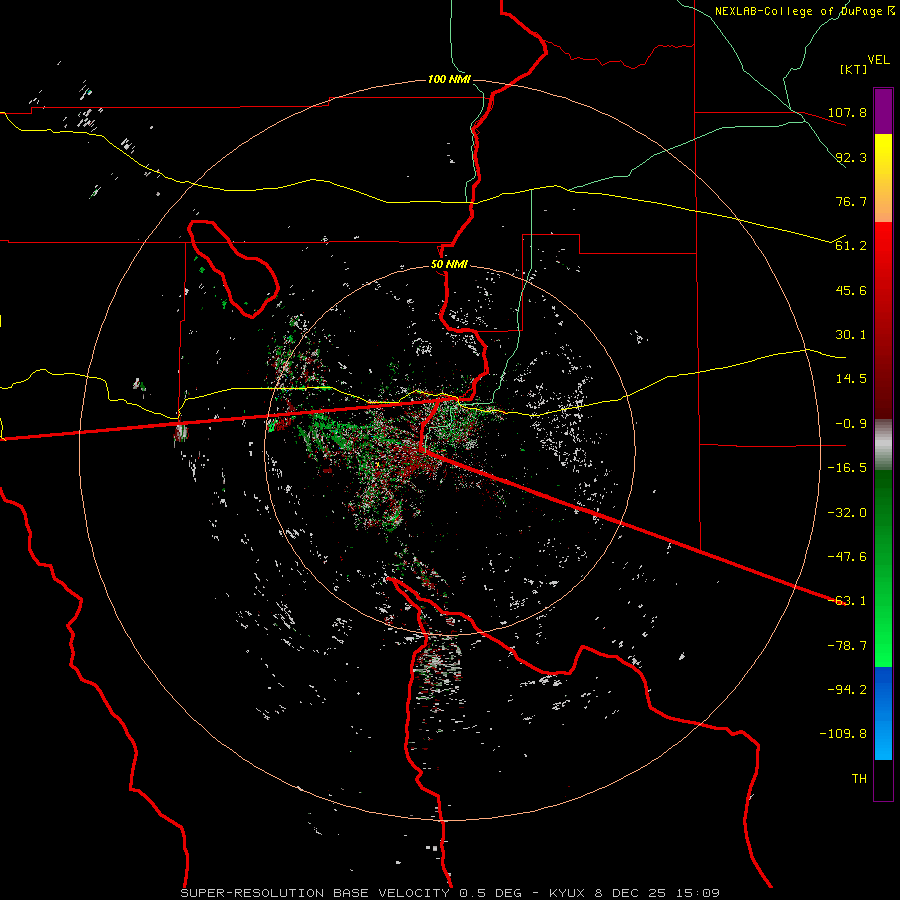Pick the purple segment of velocity color bar
This screenshot has width=900, height=900.
883,111
